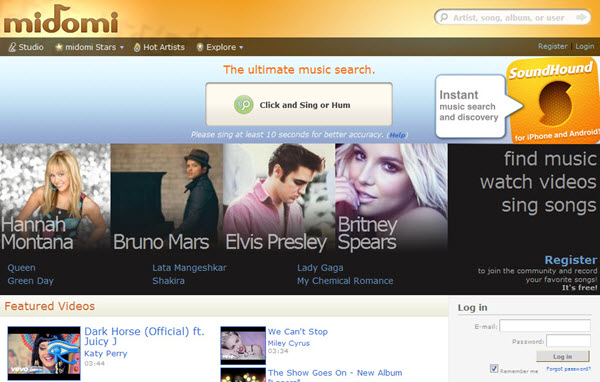Click the SoundHound app logo
The image size is (600, 382).
pos(554,101)
